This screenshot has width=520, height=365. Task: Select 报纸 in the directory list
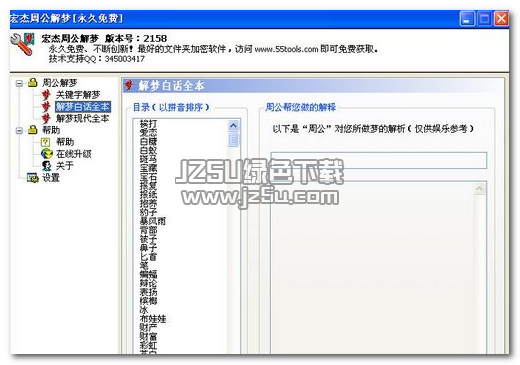pos(148,195)
